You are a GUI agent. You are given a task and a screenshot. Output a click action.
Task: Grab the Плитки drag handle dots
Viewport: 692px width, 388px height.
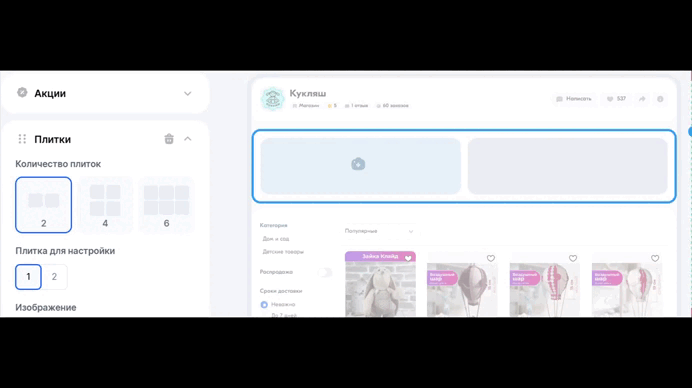[22, 139]
